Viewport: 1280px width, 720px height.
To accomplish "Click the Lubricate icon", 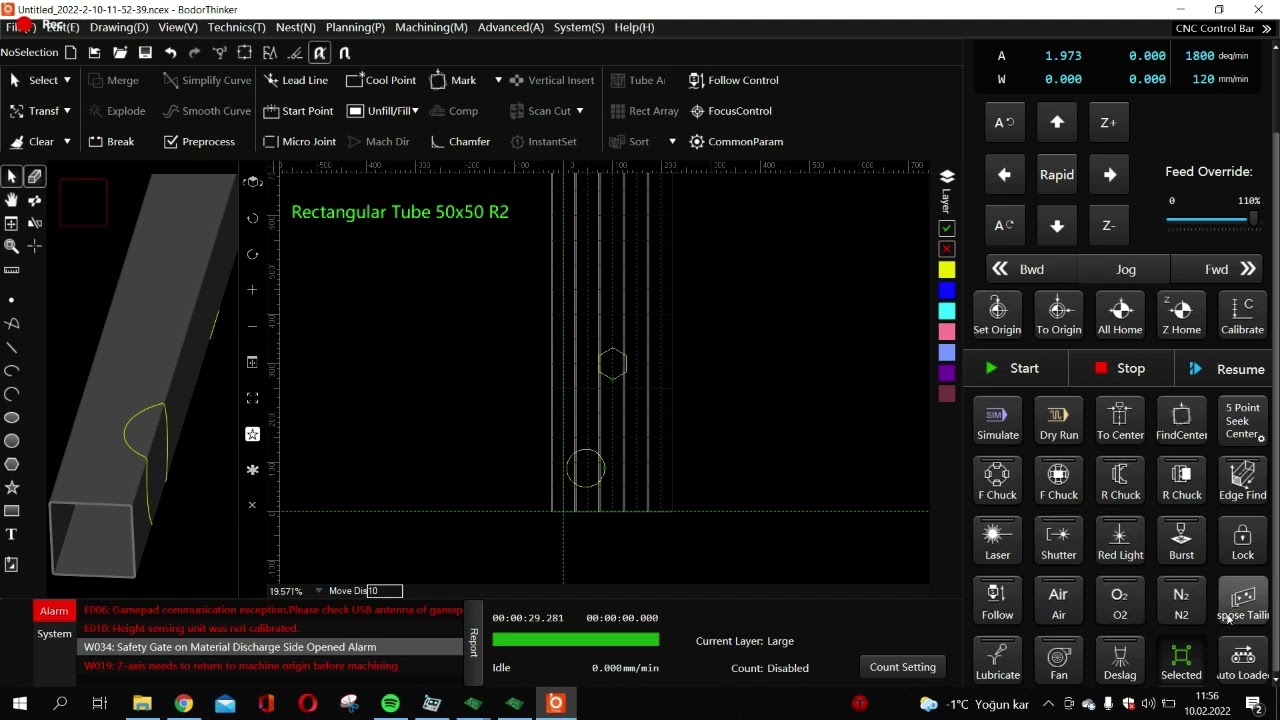I will (997, 660).
